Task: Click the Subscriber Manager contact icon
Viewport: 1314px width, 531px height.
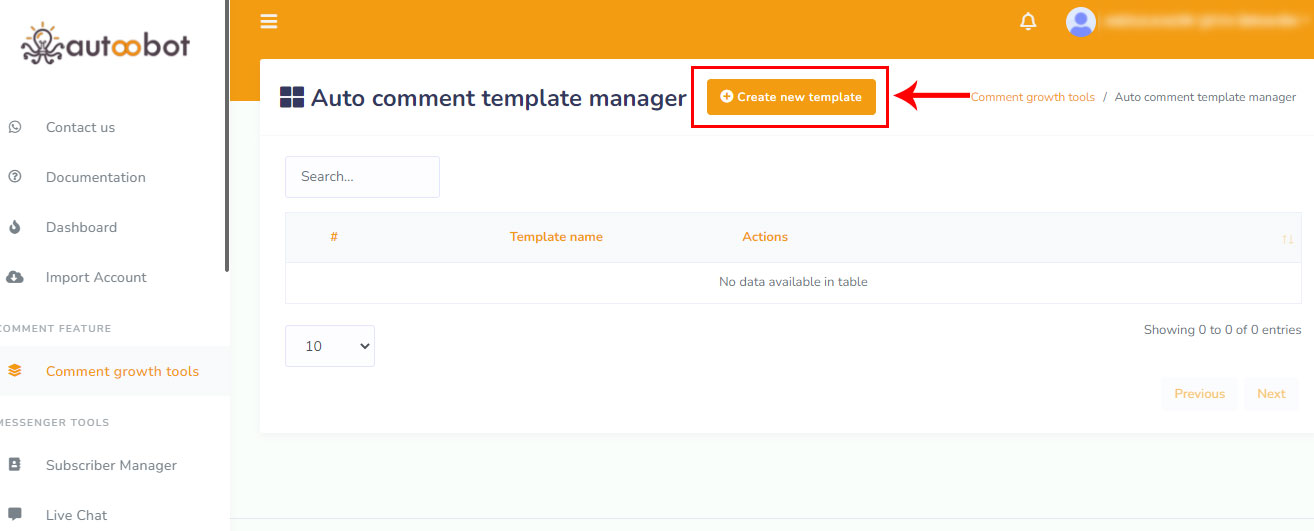Action: click(15, 465)
